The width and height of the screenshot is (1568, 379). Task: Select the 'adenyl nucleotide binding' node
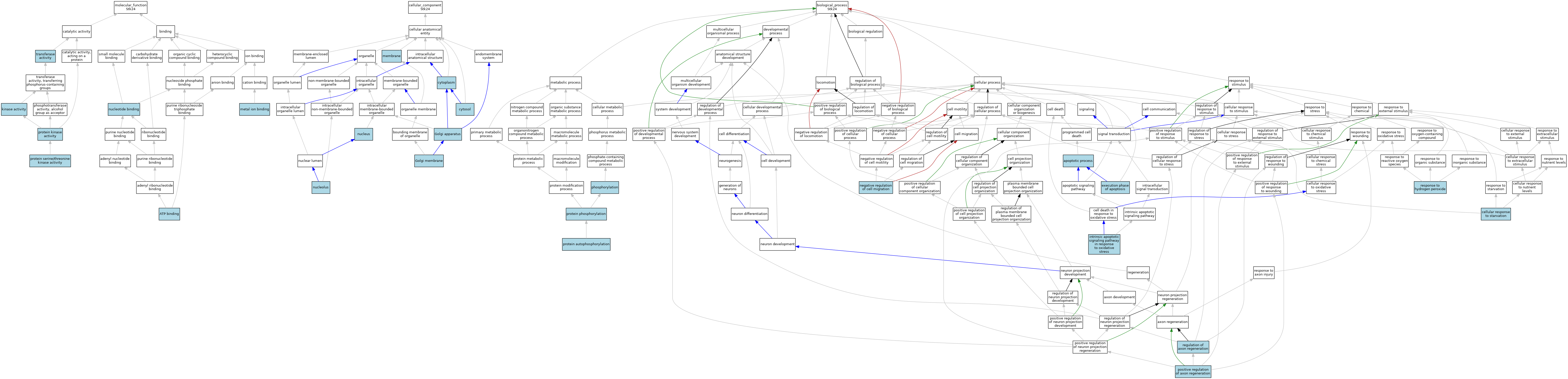click(x=115, y=161)
